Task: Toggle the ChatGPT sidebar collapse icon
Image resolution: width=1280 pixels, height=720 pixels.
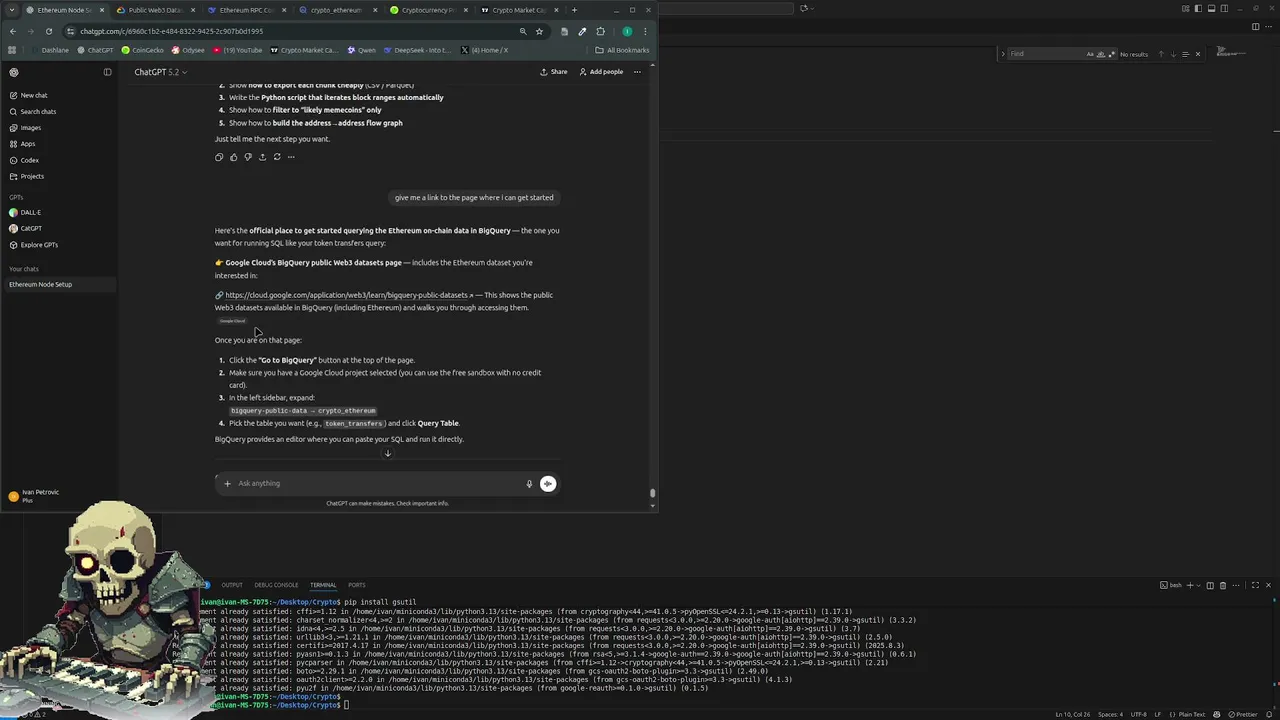Action: point(107,72)
